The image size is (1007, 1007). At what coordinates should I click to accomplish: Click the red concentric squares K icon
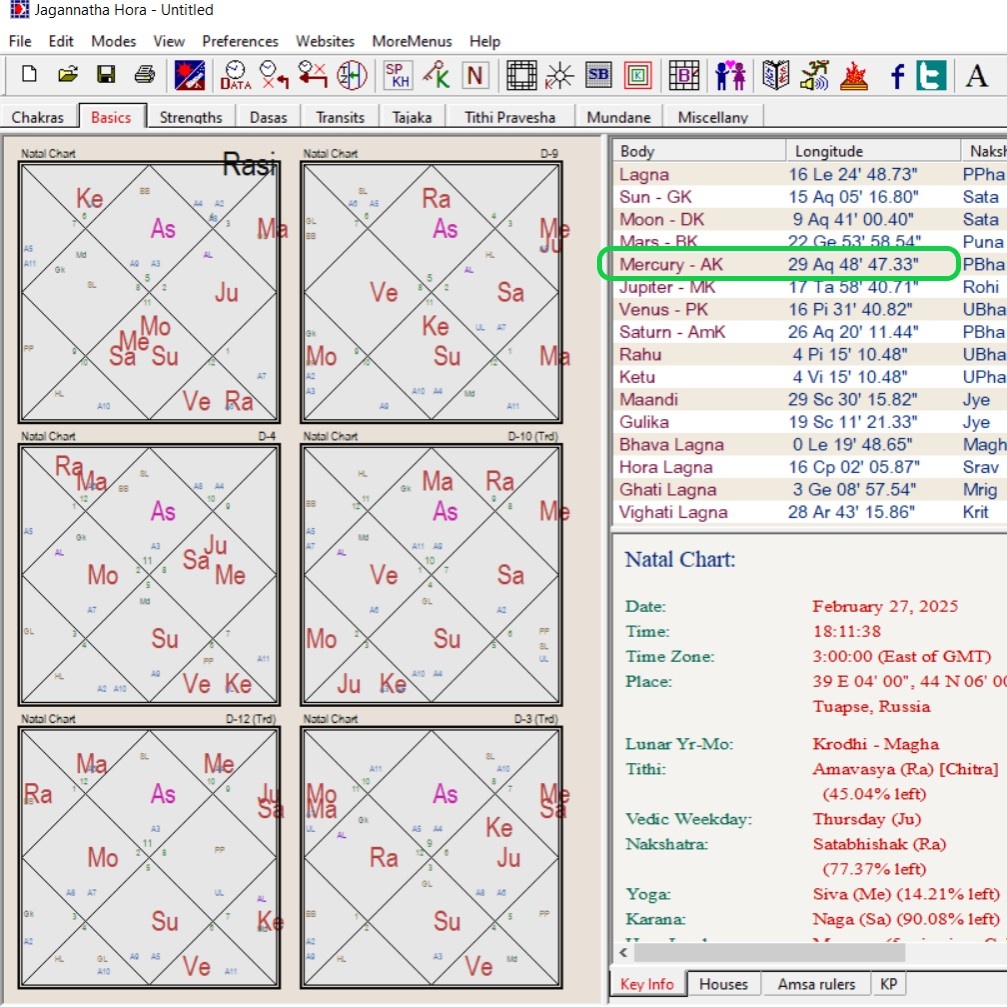[x=638, y=75]
